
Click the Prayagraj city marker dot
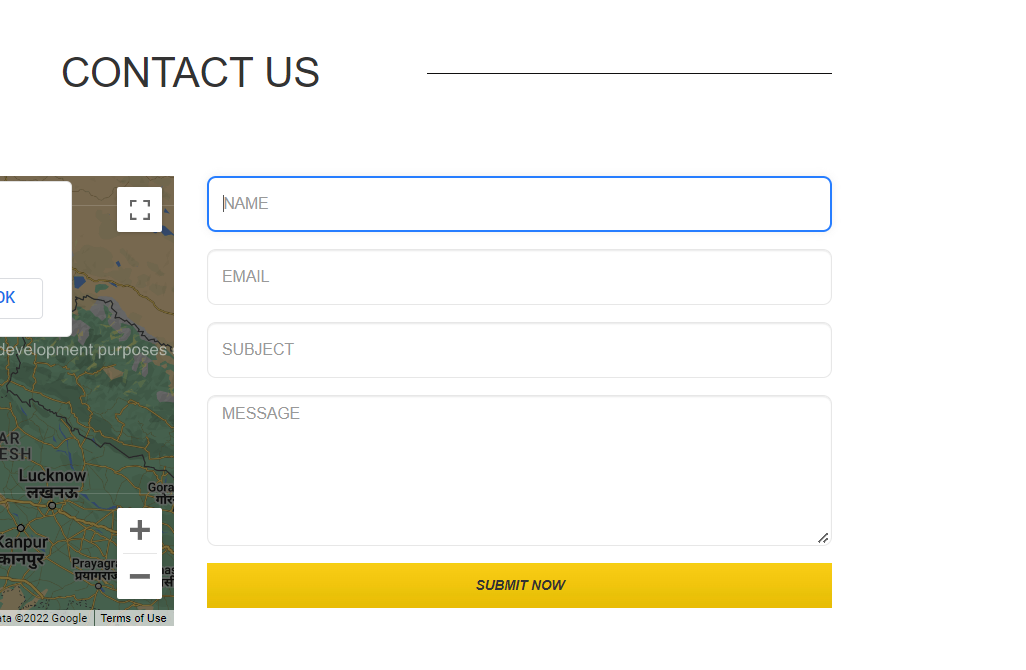coord(99,586)
